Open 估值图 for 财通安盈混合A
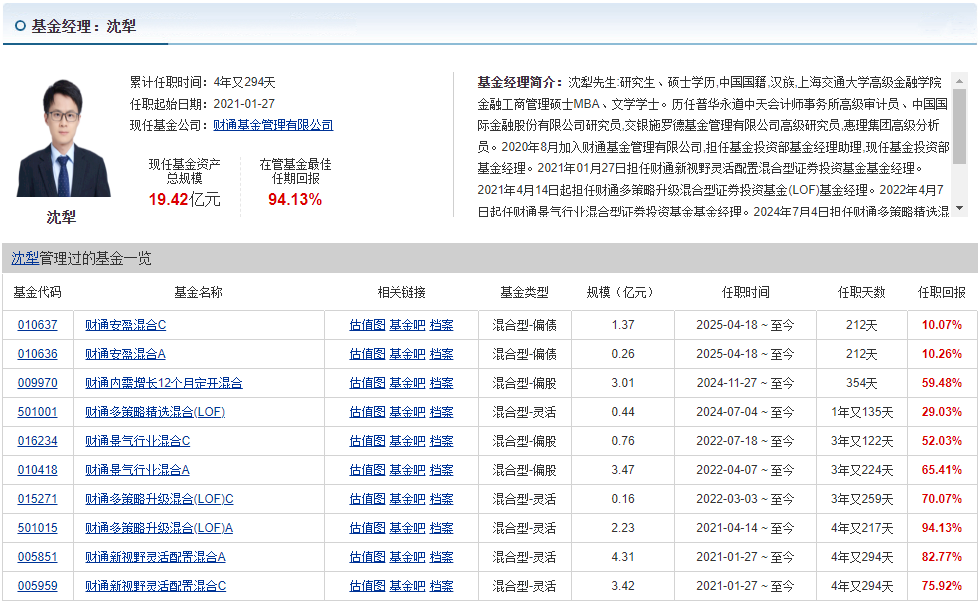980x604 pixels. (x=368, y=354)
